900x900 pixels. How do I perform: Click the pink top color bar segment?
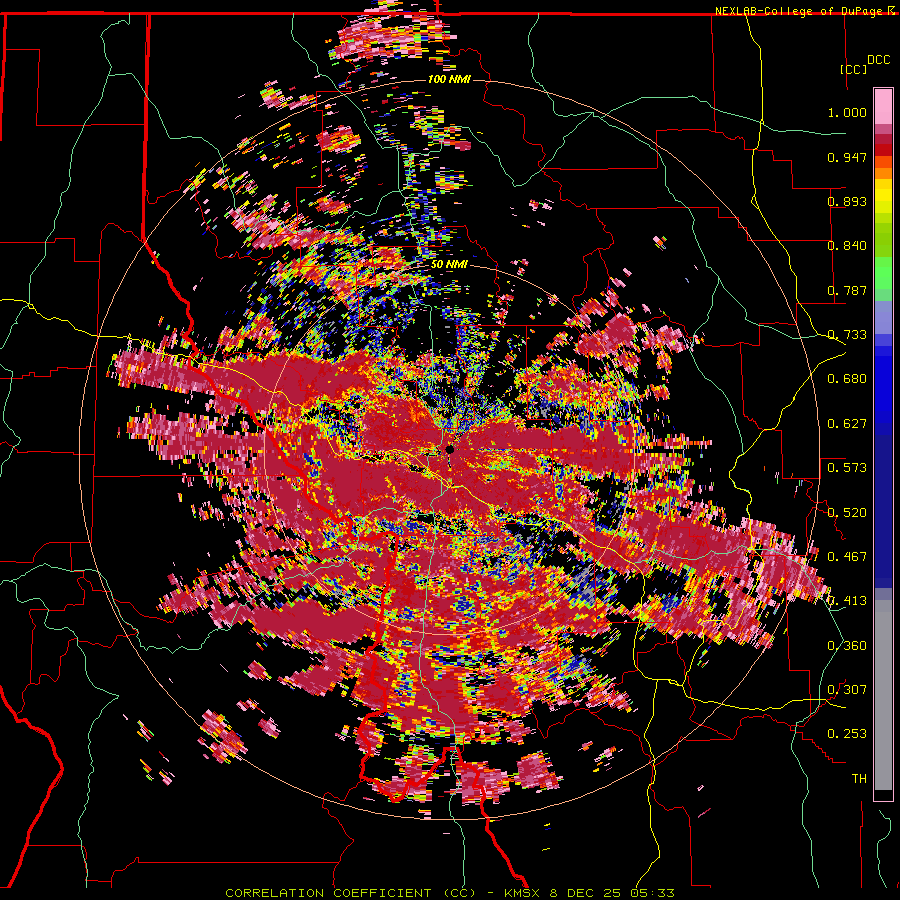pyautogui.click(x=883, y=106)
